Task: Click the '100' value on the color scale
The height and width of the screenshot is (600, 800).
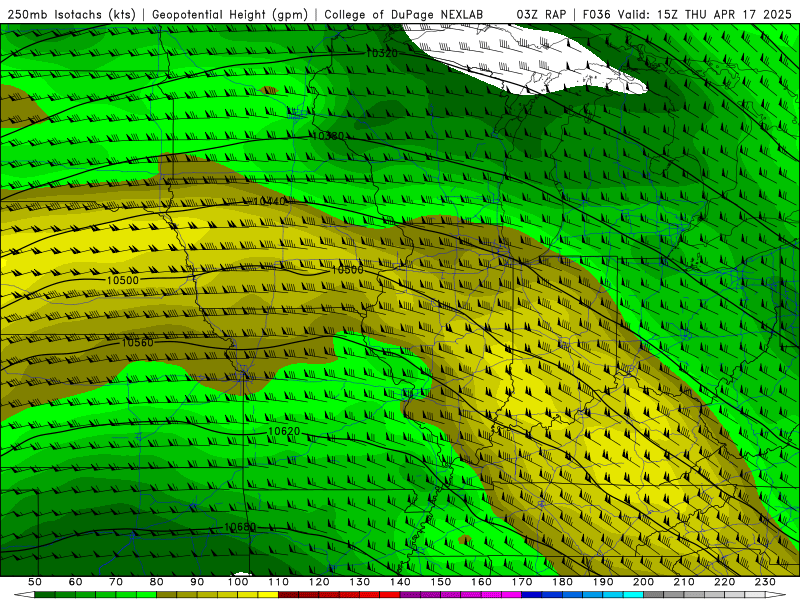Action: click(238, 582)
